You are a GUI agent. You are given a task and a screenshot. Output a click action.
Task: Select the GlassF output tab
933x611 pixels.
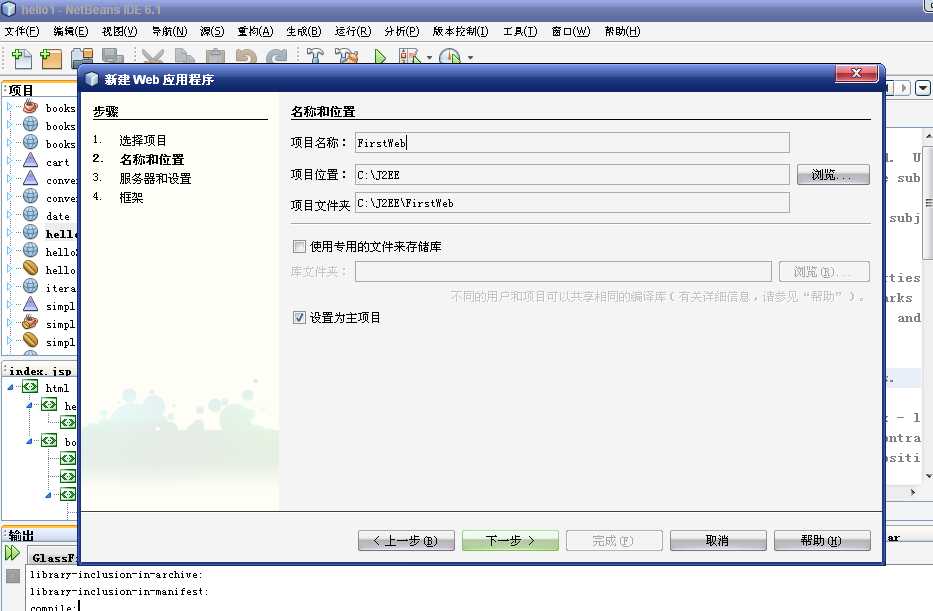[x=53, y=557]
